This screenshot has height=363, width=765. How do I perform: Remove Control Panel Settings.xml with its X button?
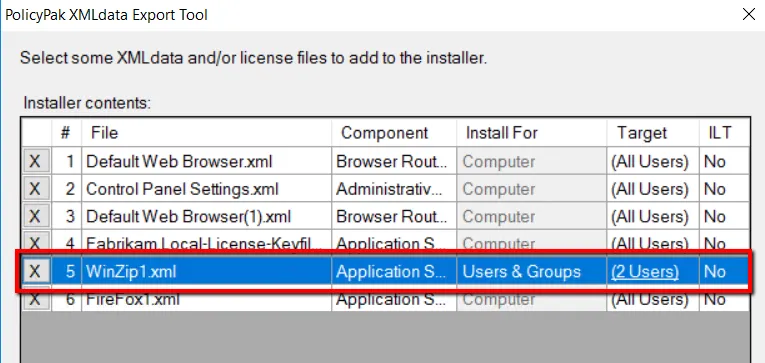coord(37,189)
